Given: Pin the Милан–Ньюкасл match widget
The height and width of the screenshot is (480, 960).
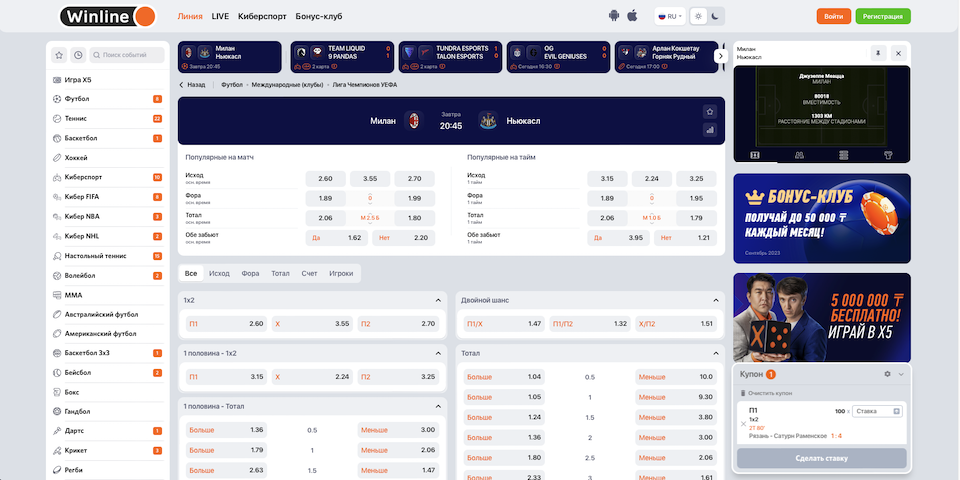Looking at the screenshot, I should (878, 52).
